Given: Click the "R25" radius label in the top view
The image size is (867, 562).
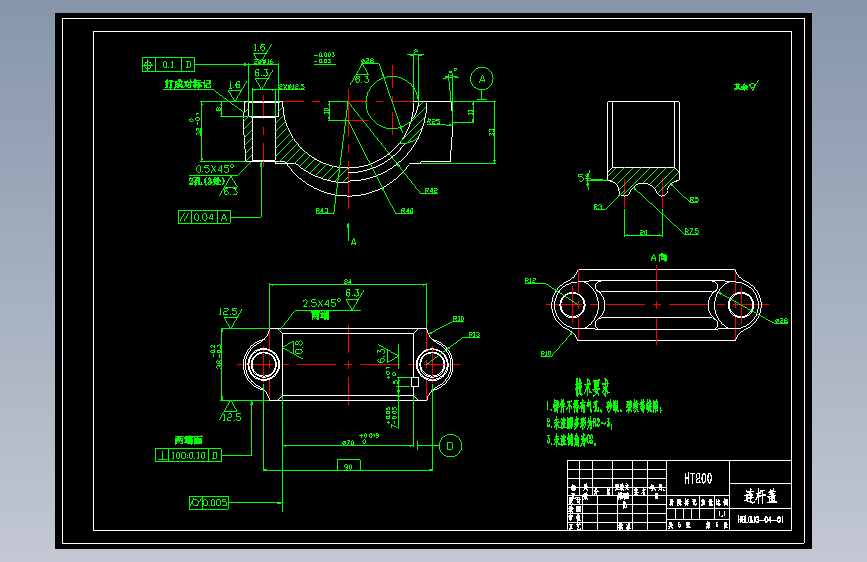Looking at the screenshot, I should pyautogui.click(x=434, y=122).
